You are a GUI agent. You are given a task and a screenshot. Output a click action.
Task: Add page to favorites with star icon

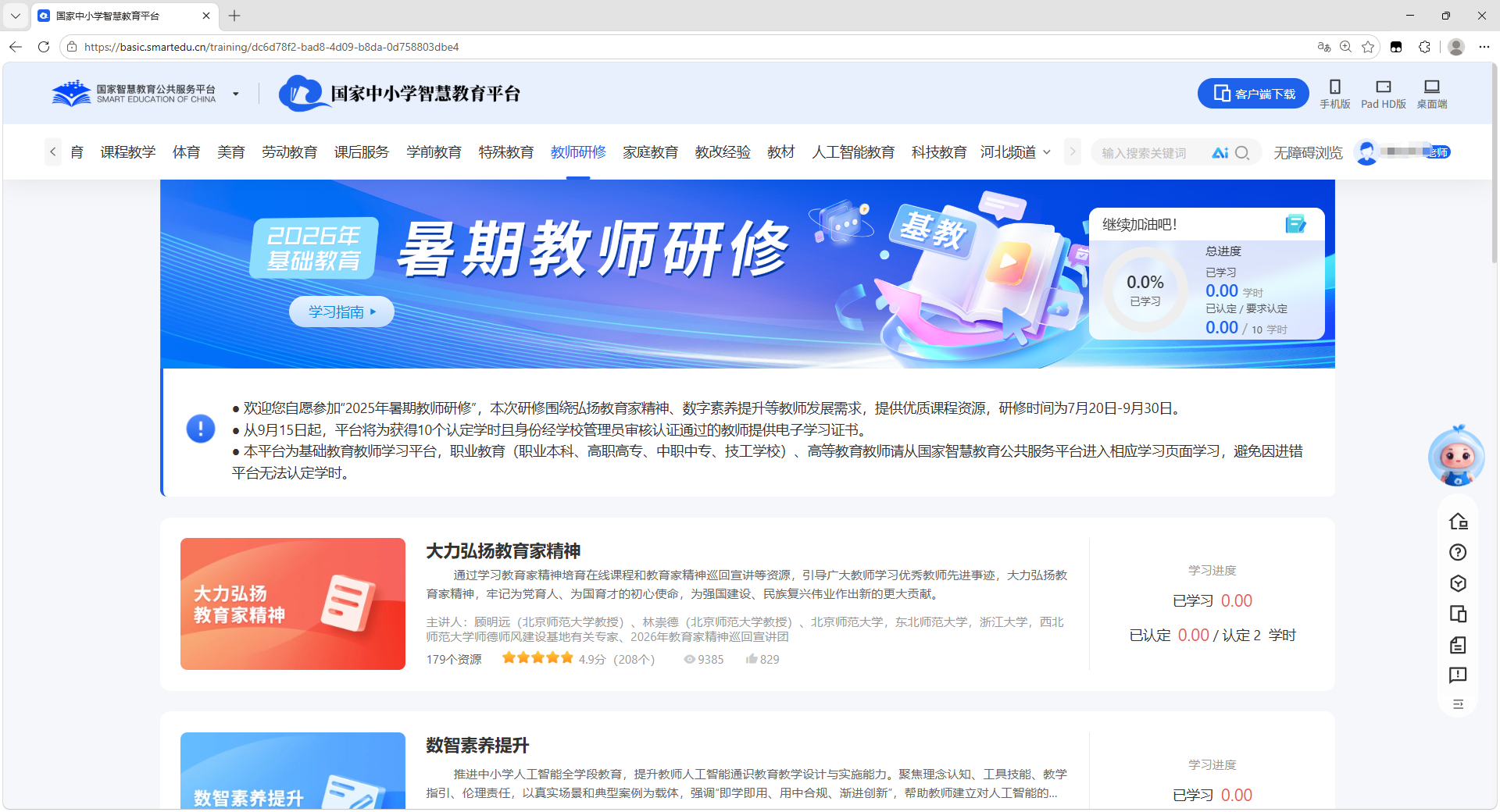[1368, 47]
